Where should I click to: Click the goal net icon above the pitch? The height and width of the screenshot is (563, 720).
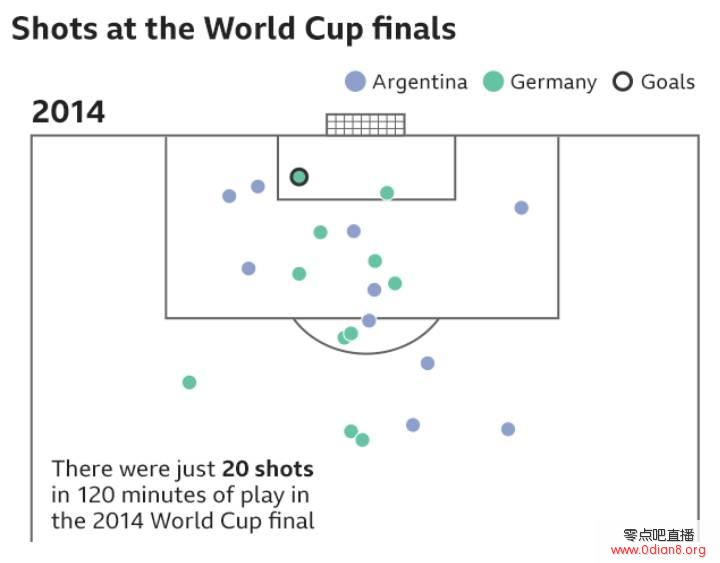point(366,124)
